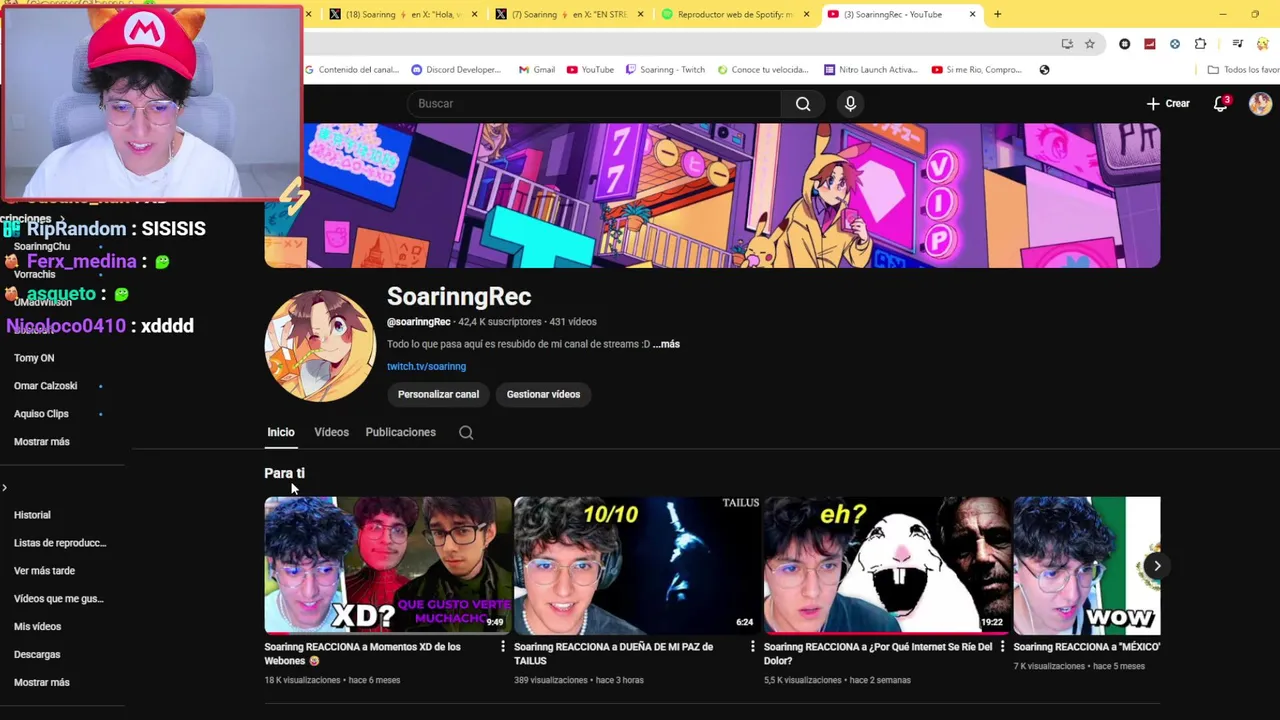Open Omar Calzoski subscription

point(45,386)
